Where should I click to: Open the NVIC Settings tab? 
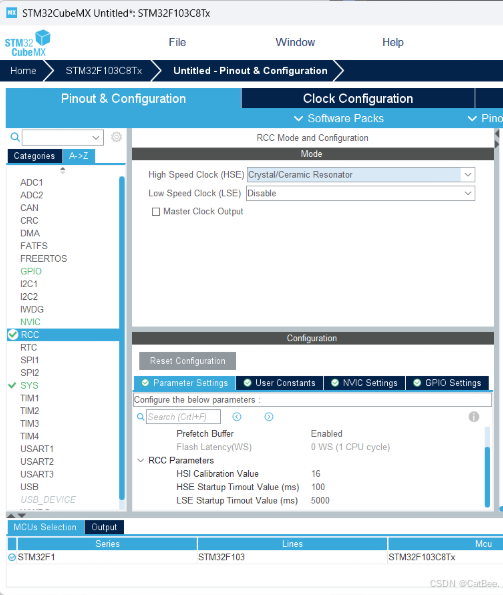(x=365, y=383)
